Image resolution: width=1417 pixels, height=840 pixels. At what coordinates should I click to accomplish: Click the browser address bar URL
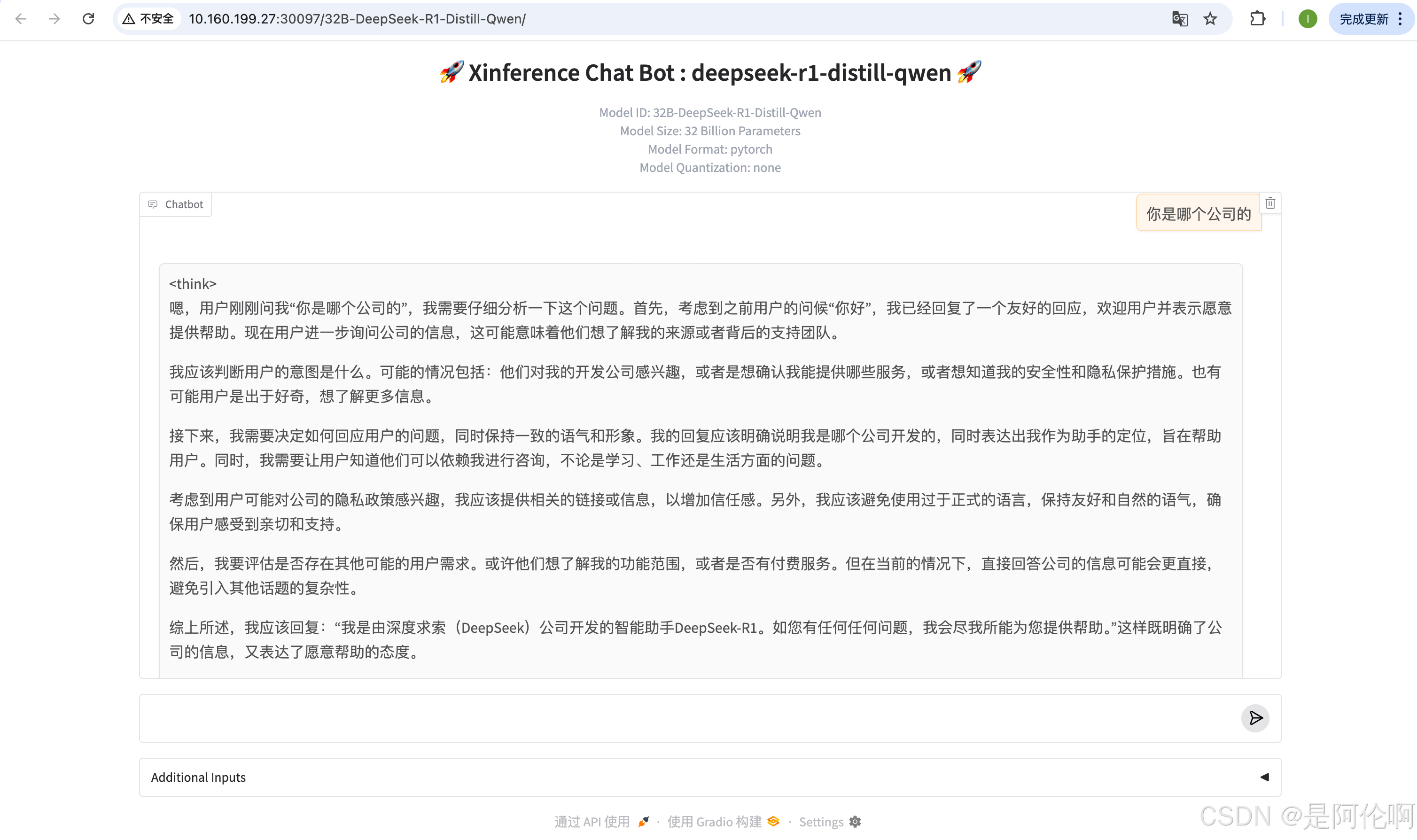point(357,19)
